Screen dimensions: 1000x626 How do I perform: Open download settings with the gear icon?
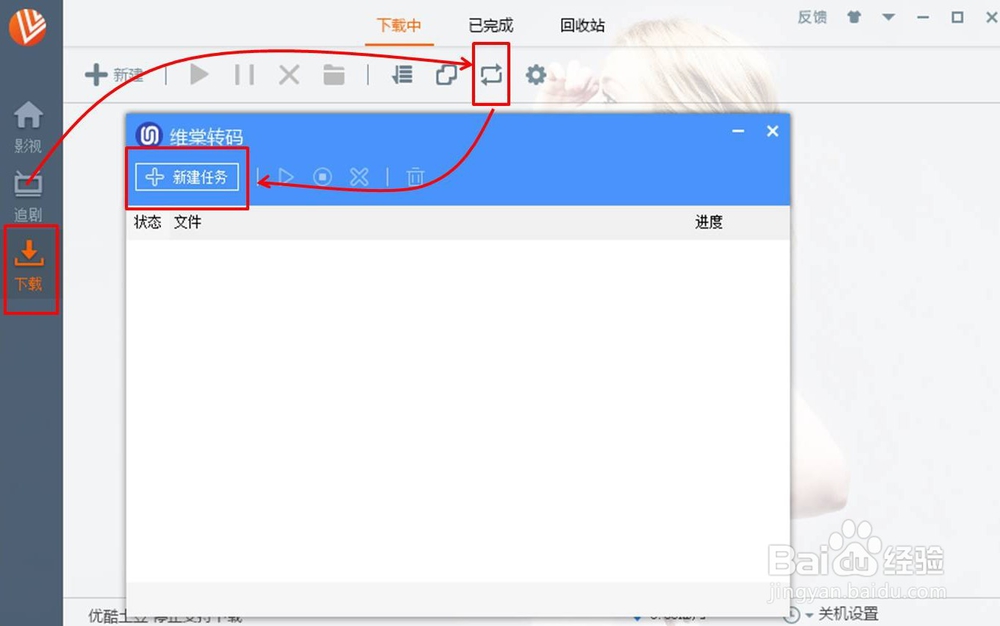tap(536, 74)
